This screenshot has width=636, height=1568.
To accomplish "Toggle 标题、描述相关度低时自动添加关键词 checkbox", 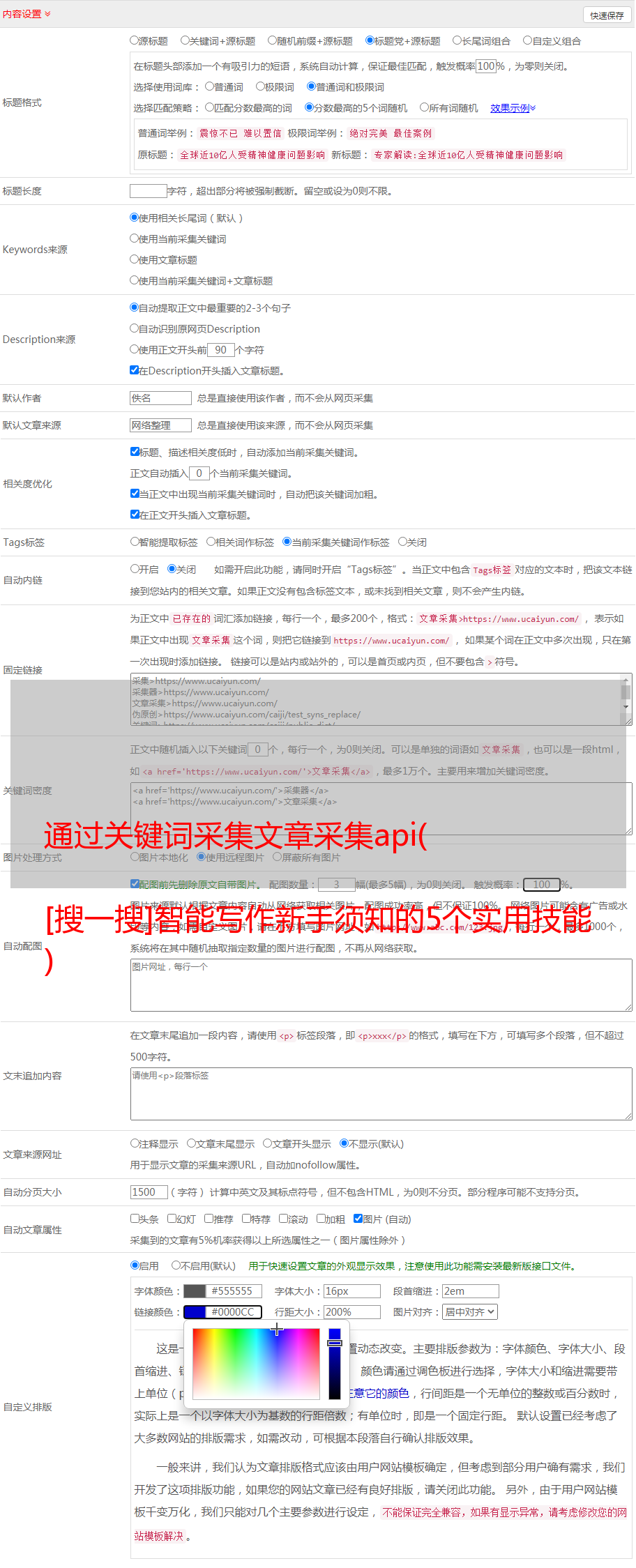I will (135, 452).
